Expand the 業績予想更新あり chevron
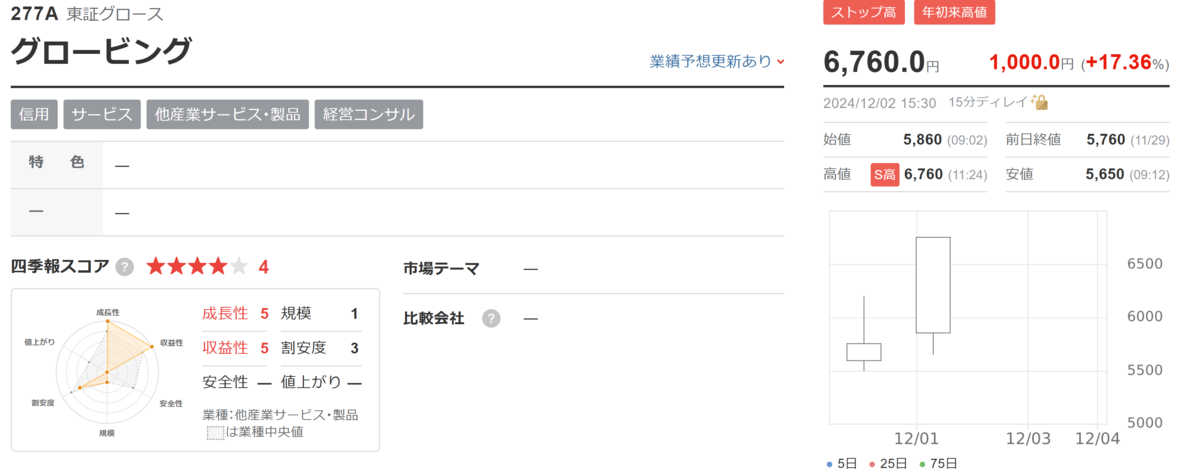 click(x=780, y=62)
